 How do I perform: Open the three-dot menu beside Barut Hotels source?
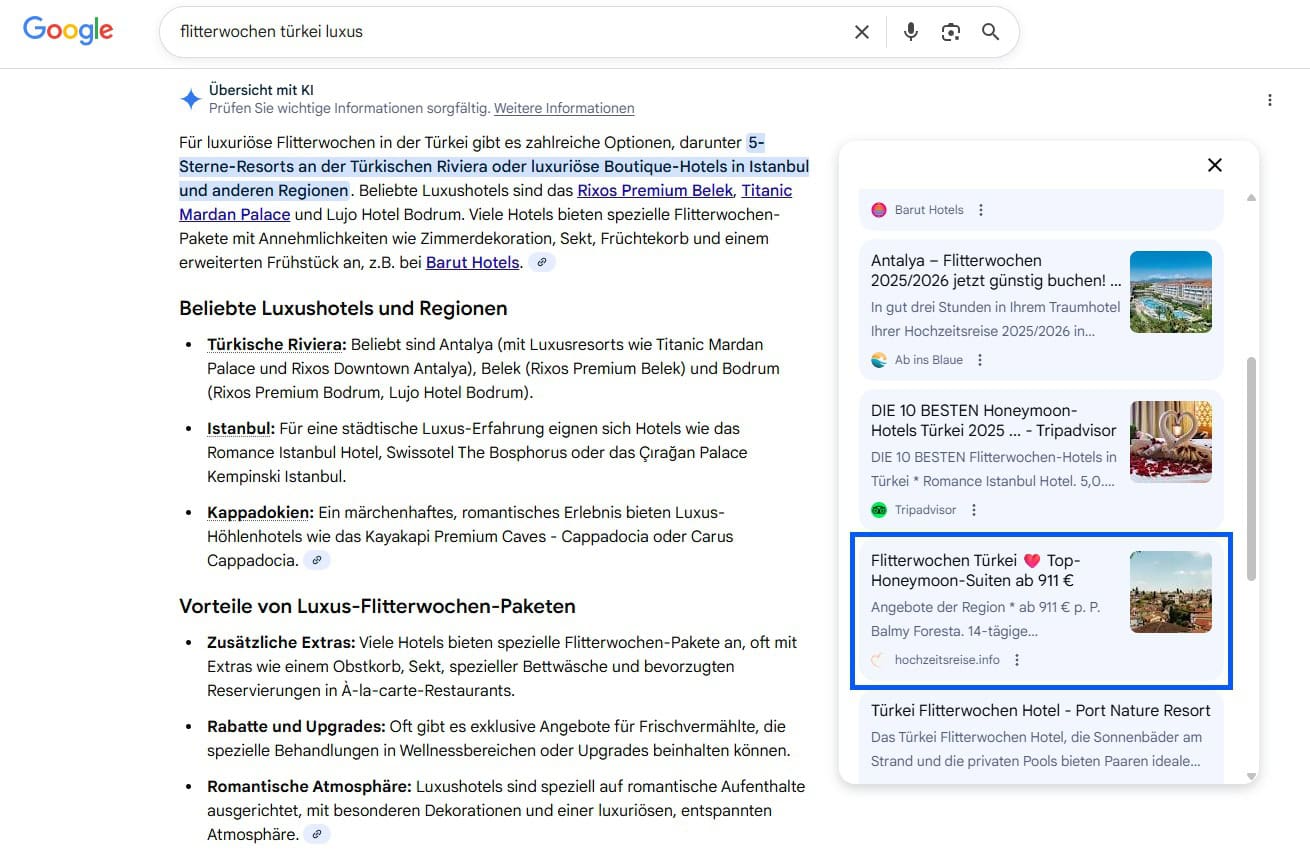pos(980,210)
